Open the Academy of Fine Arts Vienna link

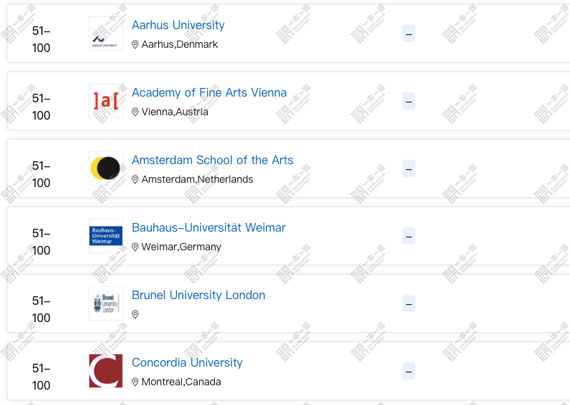click(x=209, y=93)
